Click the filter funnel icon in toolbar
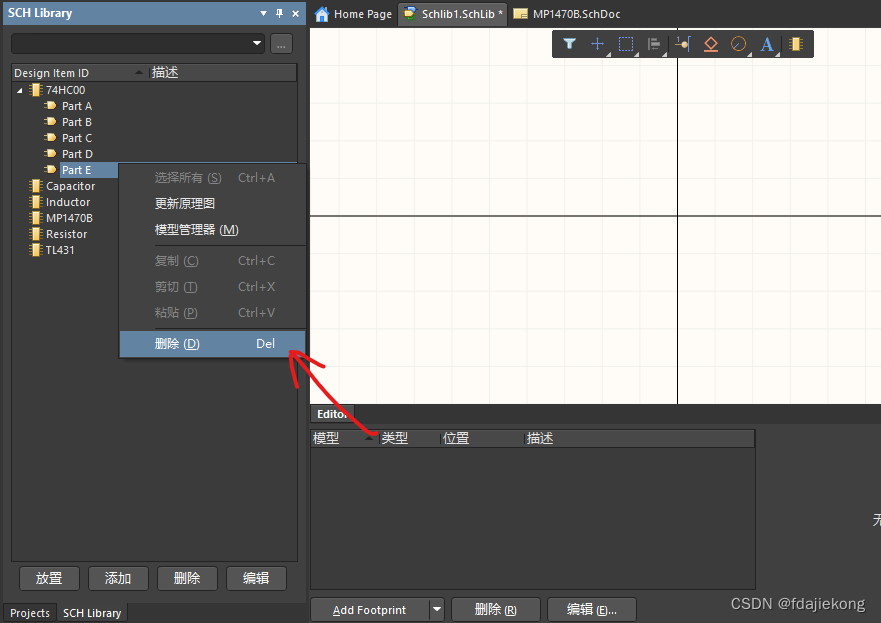This screenshot has width=881, height=623. coord(569,44)
